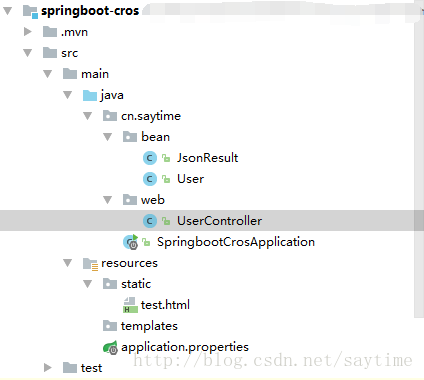Viewport: 424px width, 380px height.
Task: Click the main folder icon
Action: (x=70, y=74)
